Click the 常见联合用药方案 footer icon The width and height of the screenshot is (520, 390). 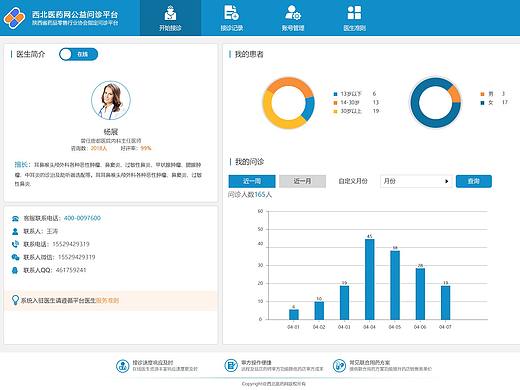pyautogui.click(x=339, y=366)
